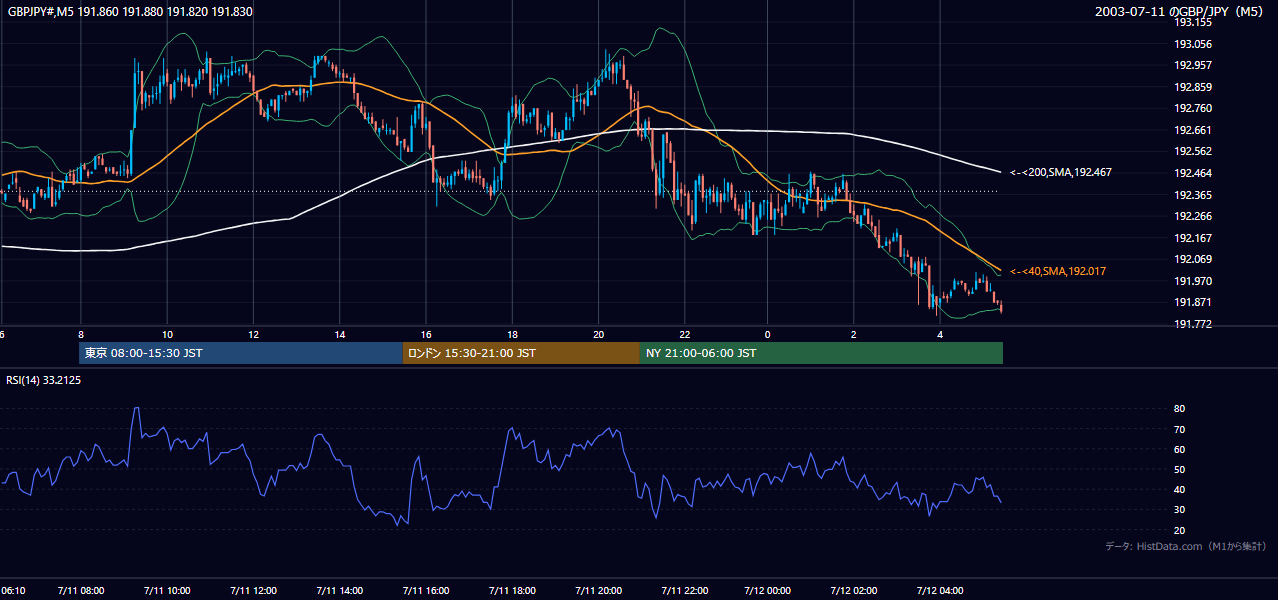
Task: Click hour tick 12 above the Tokyo session bar
Action: pos(253,335)
